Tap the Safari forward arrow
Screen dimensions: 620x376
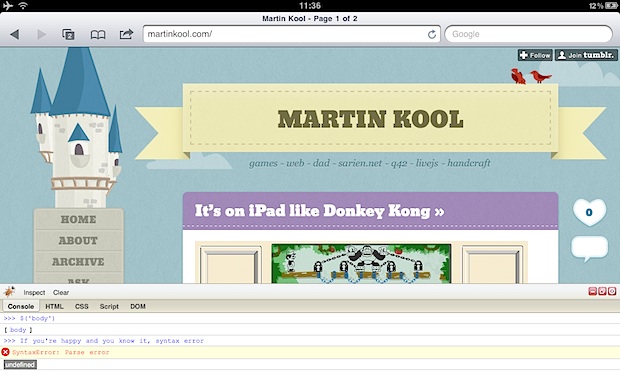[x=42, y=34]
